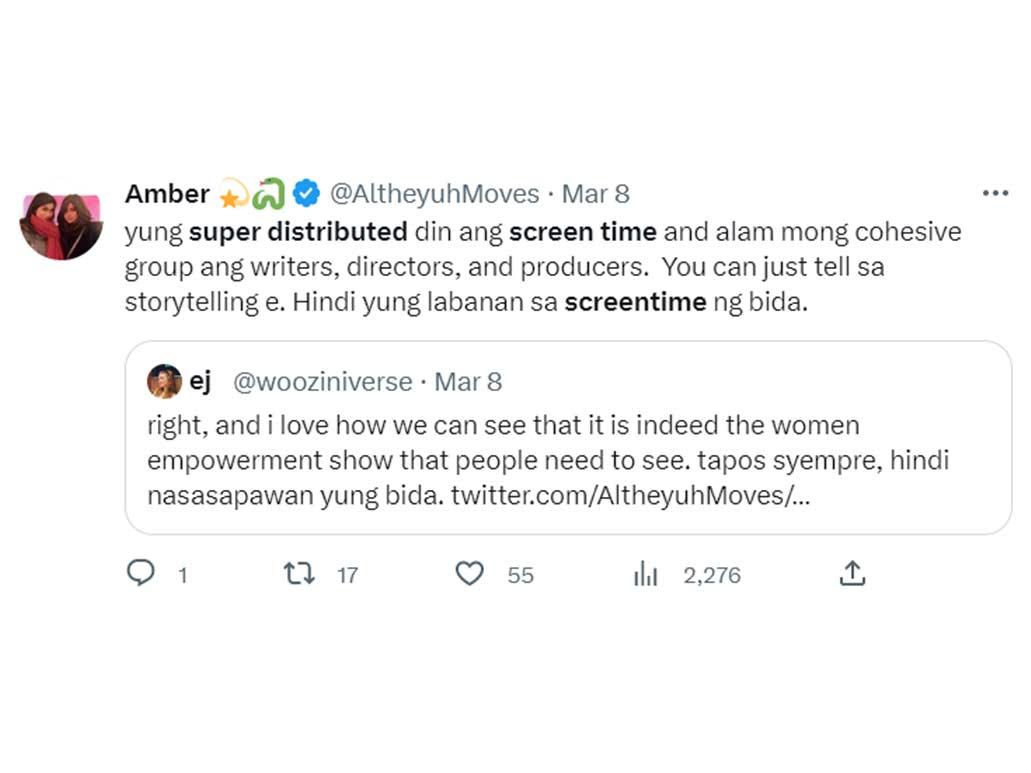Open the @wooziniverse profile handle
Viewport: 1031px width, 773px height.
tap(322, 382)
